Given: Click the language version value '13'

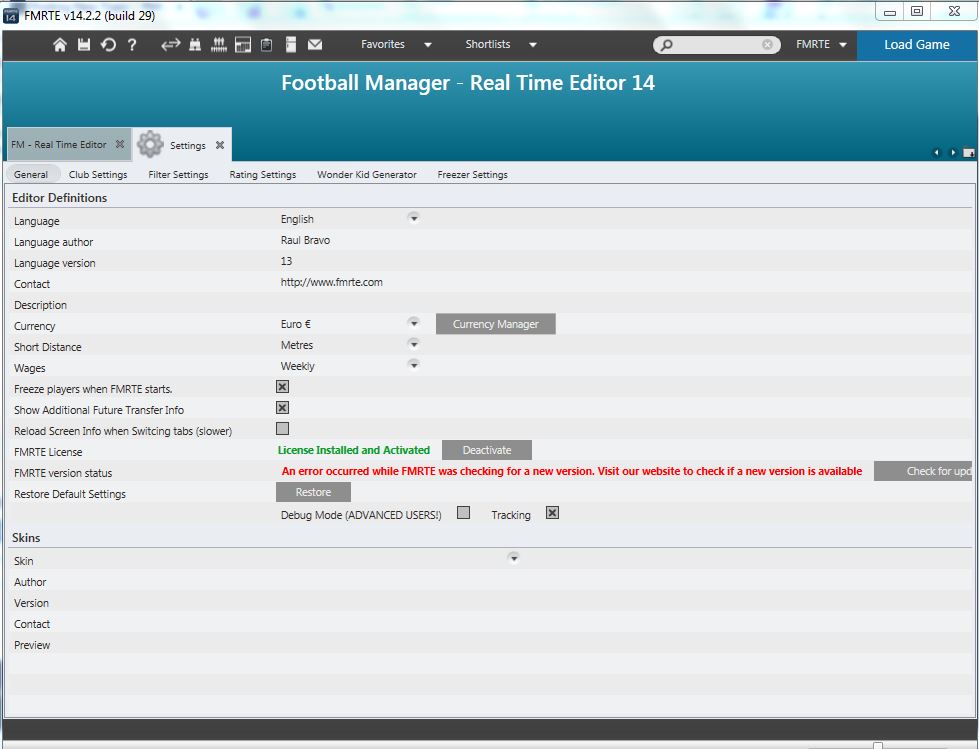Looking at the screenshot, I should coord(287,261).
